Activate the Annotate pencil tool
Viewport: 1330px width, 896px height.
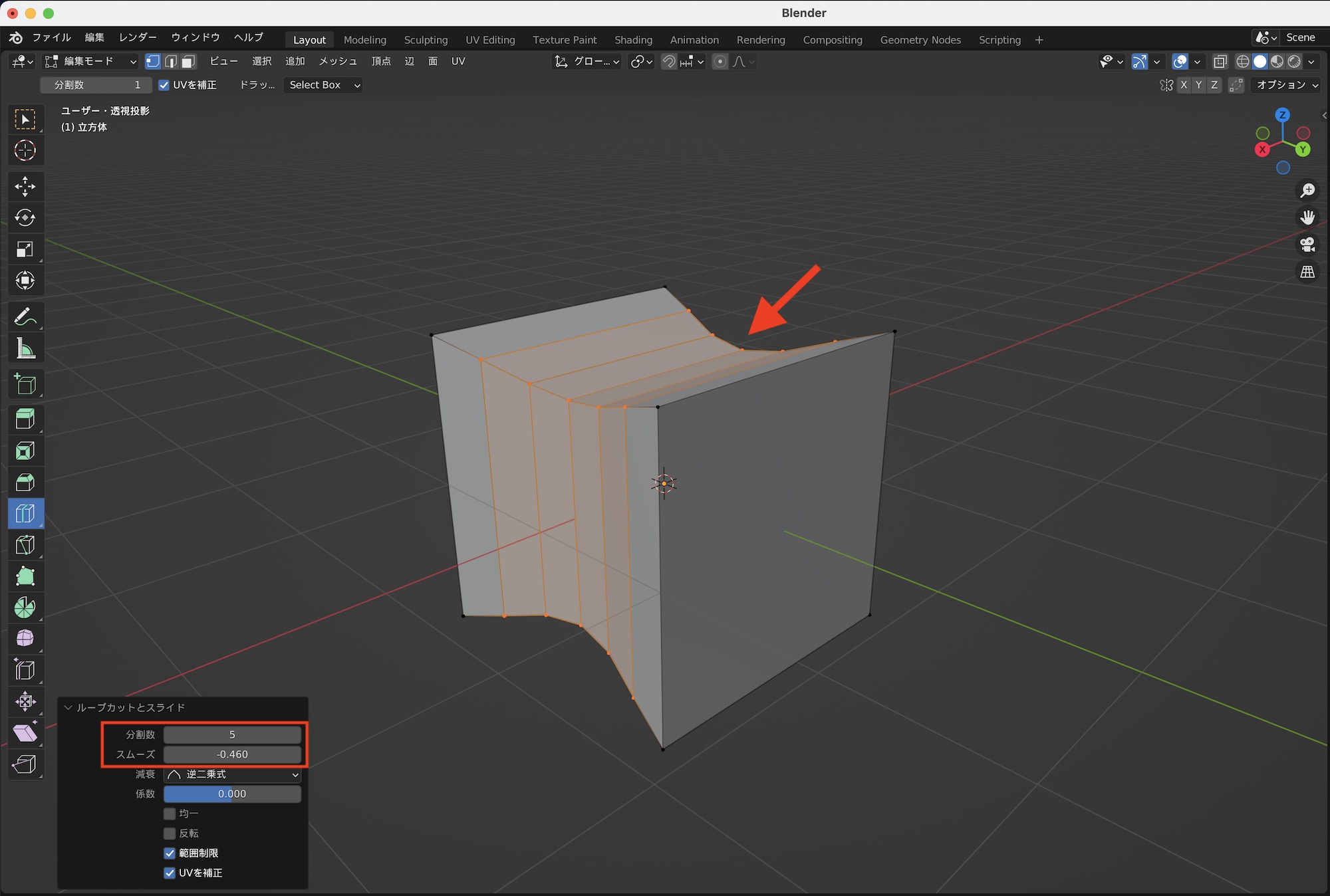(x=25, y=316)
